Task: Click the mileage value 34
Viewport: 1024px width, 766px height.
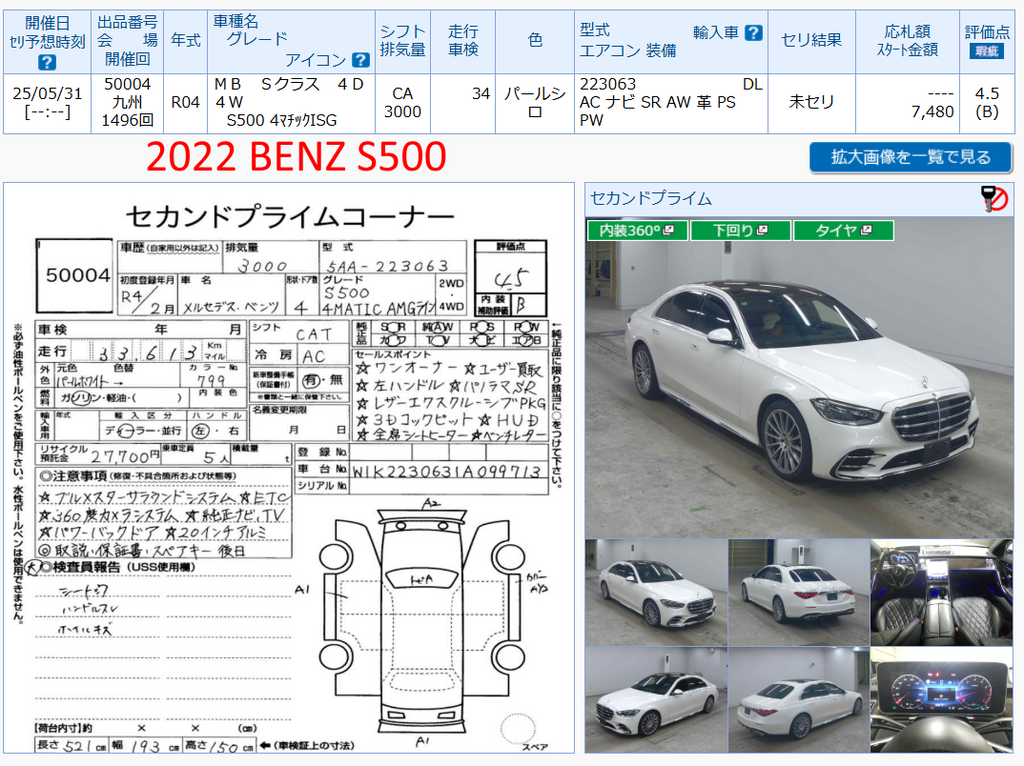Action: pyautogui.click(x=481, y=94)
